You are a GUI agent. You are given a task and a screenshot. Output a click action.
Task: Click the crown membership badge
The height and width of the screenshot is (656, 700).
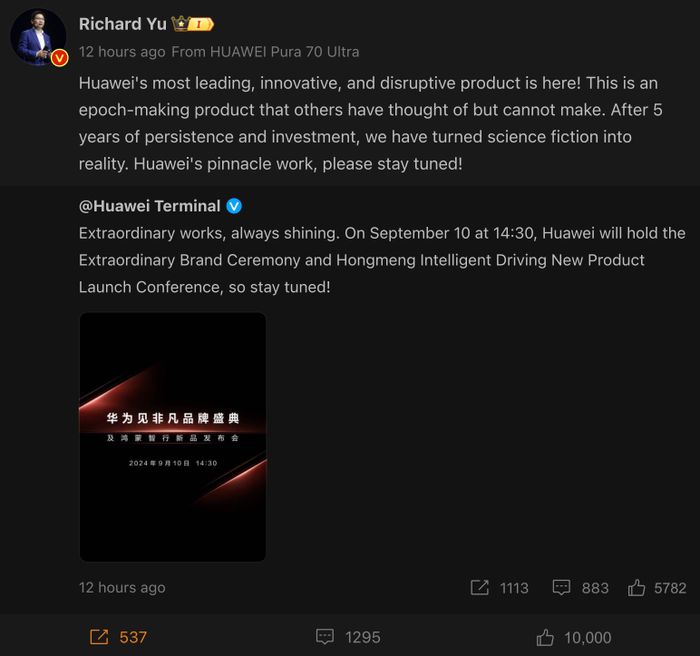pyautogui.click(x=192, y=24)
